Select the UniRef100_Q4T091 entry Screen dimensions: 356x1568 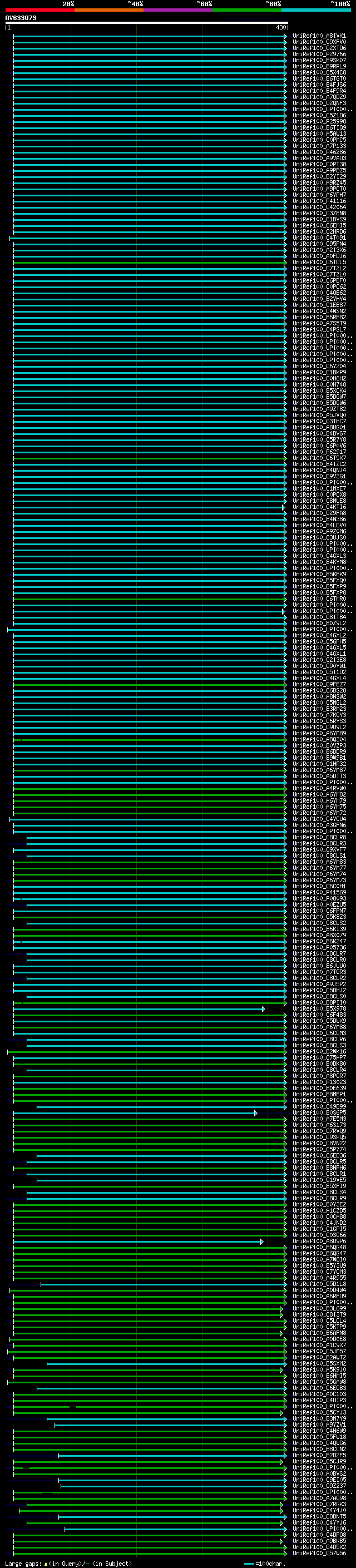pyautogui.click(x=319, y=238)
